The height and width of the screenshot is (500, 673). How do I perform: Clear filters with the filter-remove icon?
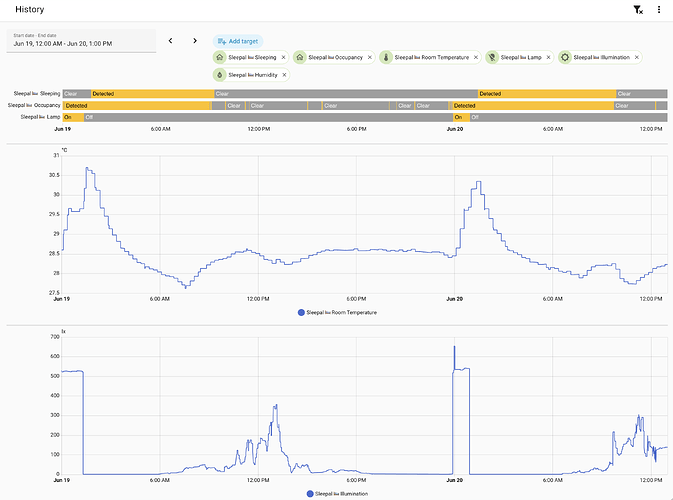point(638,9)
